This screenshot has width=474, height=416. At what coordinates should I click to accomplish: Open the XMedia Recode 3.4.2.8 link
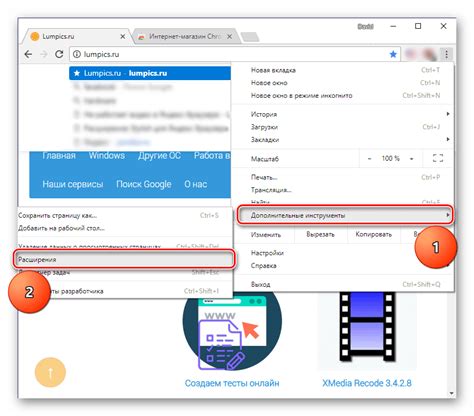tap(367, 383)
